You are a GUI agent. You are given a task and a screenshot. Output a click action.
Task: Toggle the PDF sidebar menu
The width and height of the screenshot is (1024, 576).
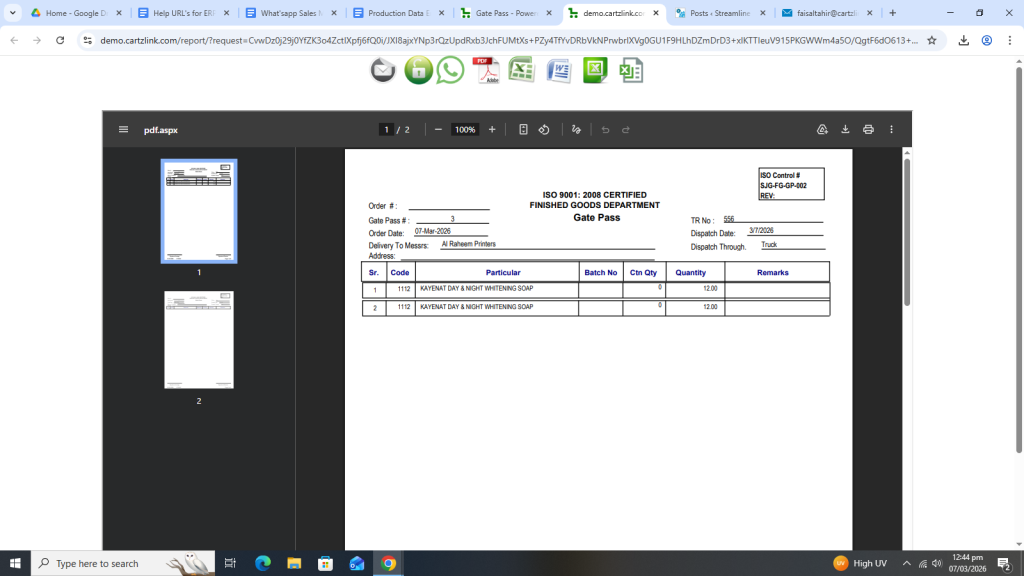point(123,130)
